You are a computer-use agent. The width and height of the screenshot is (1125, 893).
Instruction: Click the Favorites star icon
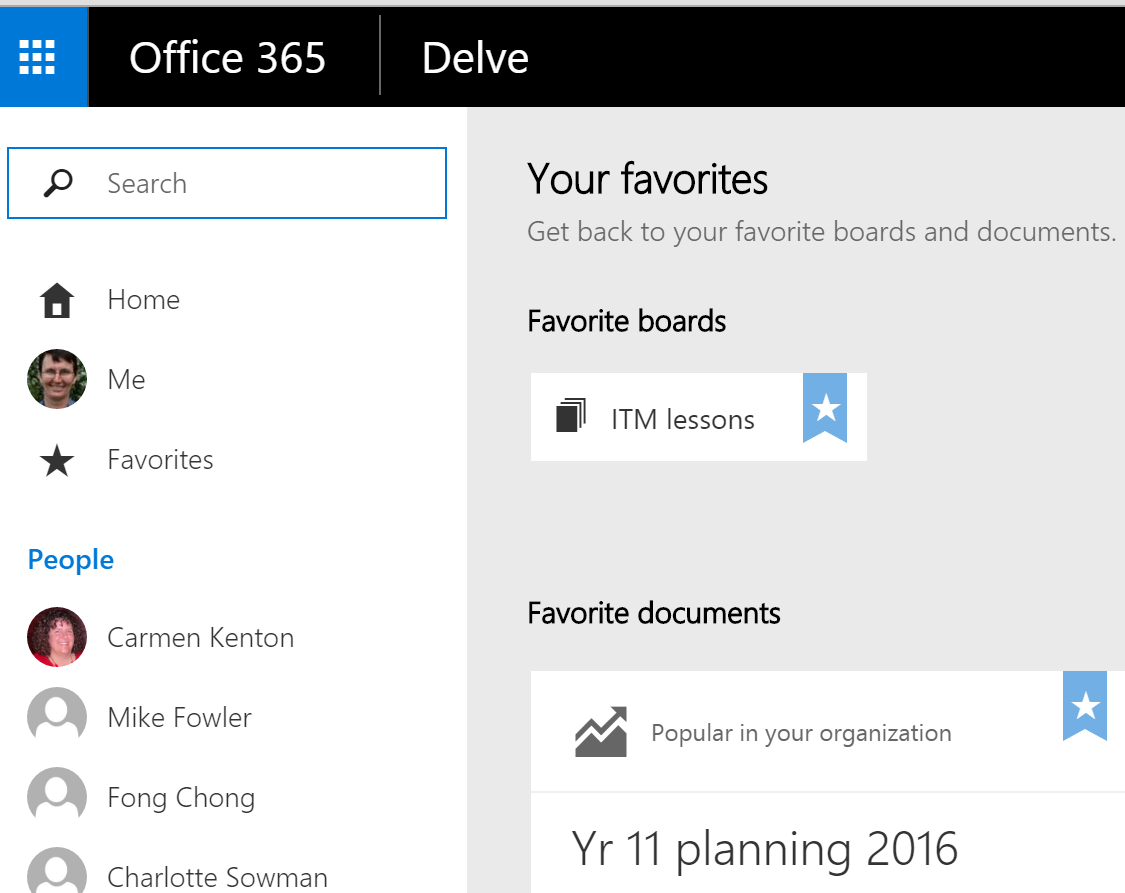click(x=57, y=459)
